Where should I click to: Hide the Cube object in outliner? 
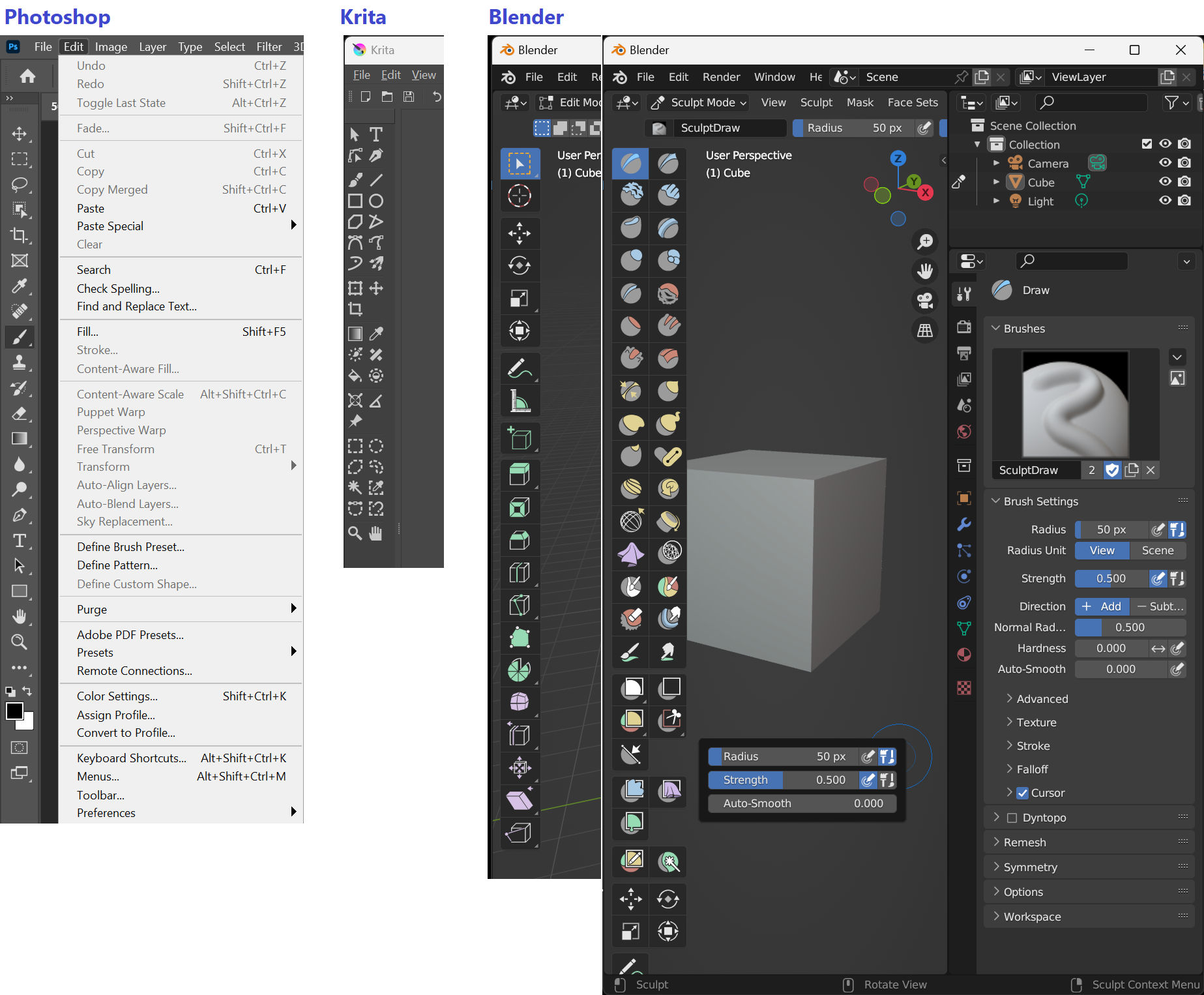[1165, 182]
